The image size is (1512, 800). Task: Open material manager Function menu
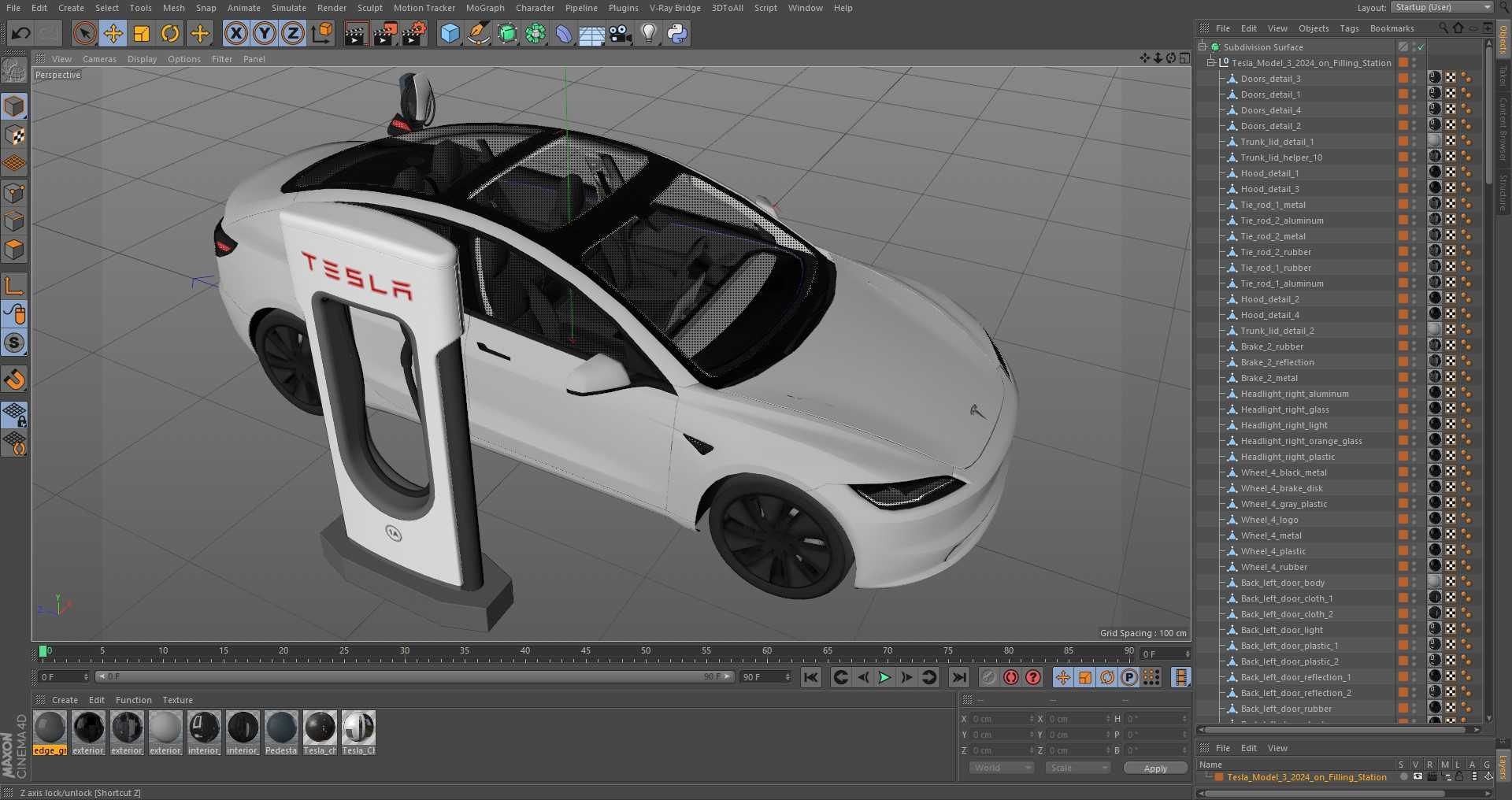(133, 700)
